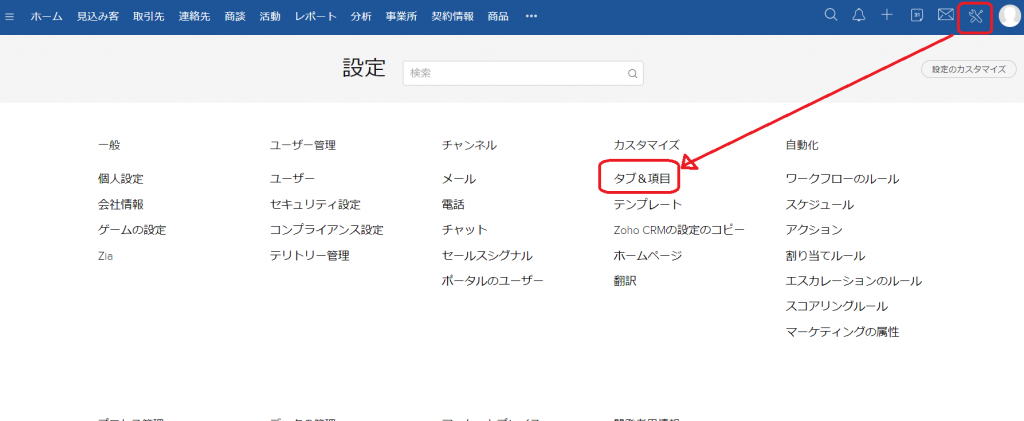Click the 設定のカスタマイズ button
This screenshot has height=421, width=1024.
coord(968,70)
